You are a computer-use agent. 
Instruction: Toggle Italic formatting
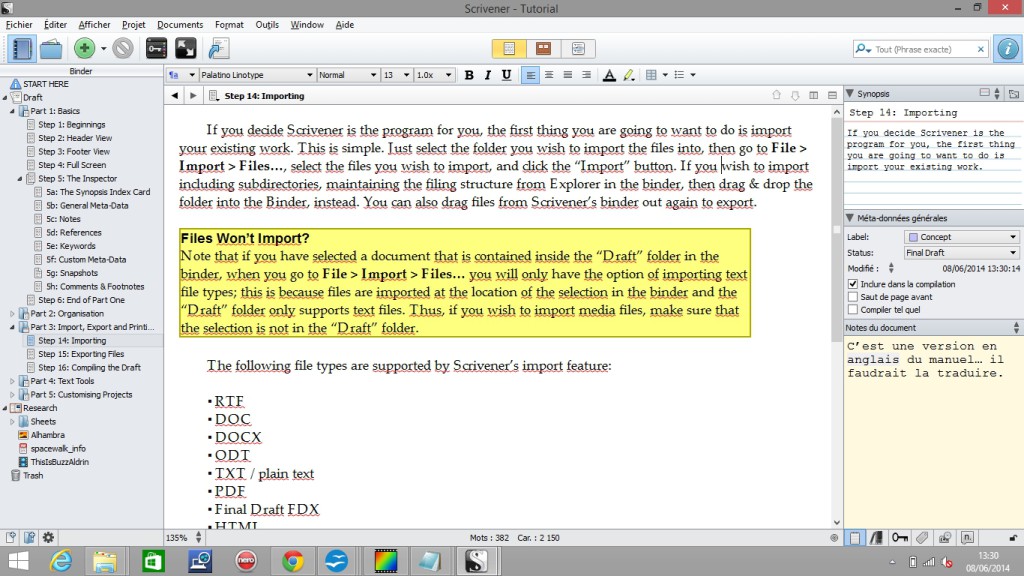click(487, 75)
